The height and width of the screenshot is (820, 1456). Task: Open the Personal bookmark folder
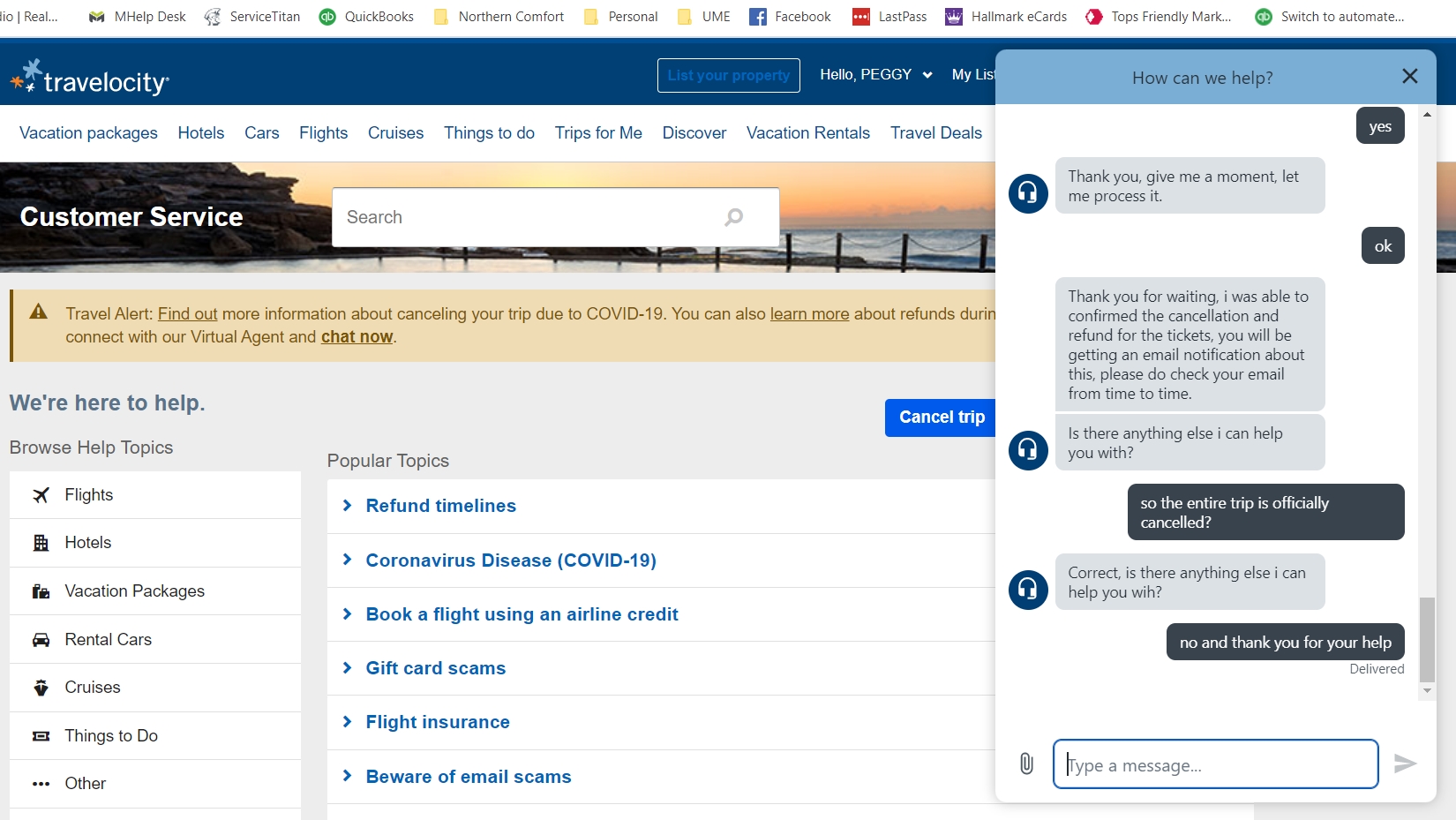pos(620,17)
